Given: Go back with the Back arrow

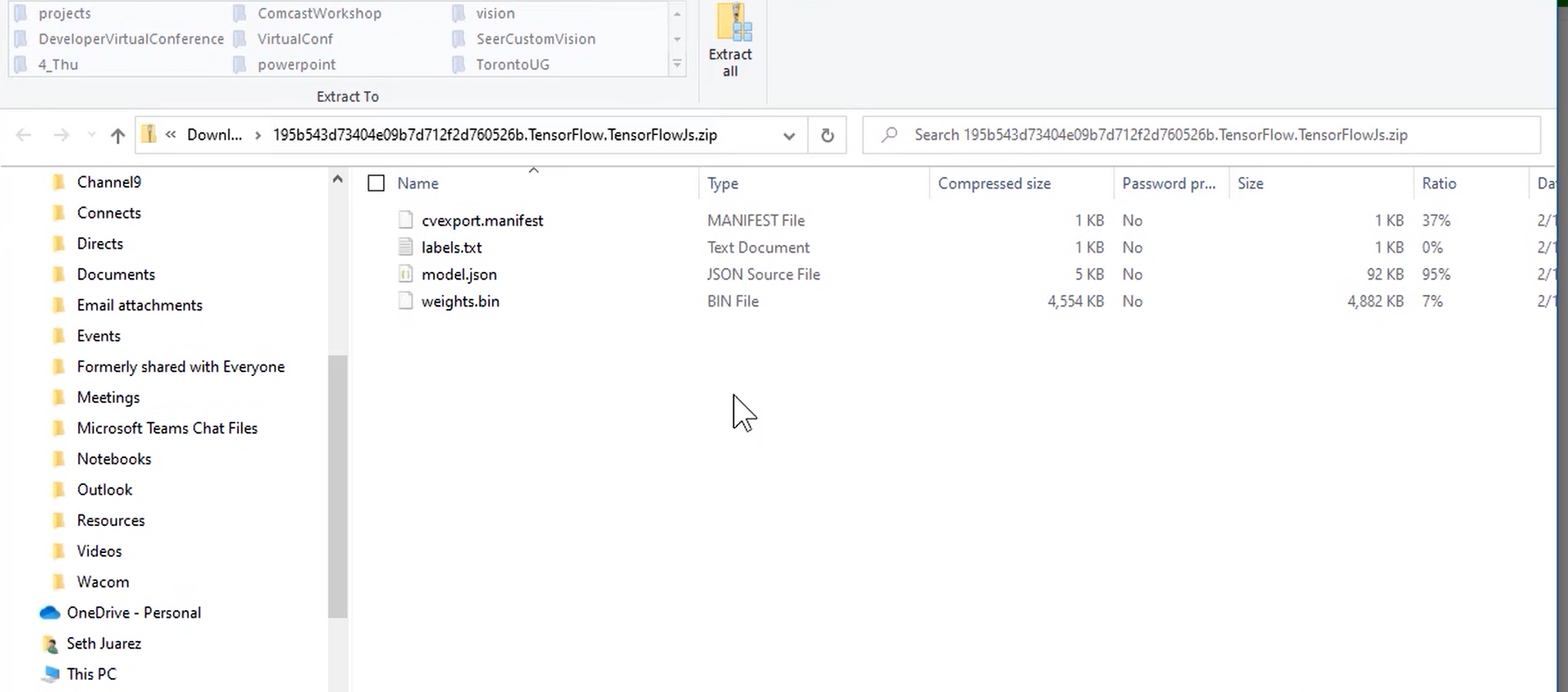Looking at the screenshot, I should coord(23,135).
